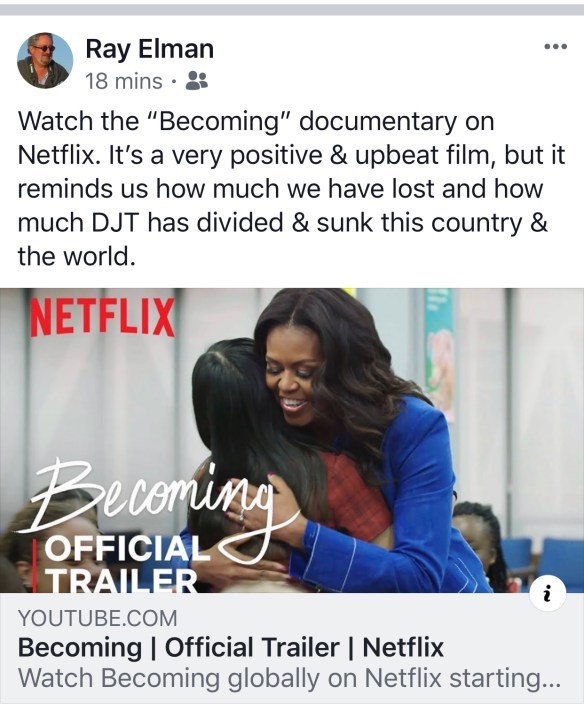Click the phrase the world. in post
This screenshot has width=584, height=718.
click(76, 256)
